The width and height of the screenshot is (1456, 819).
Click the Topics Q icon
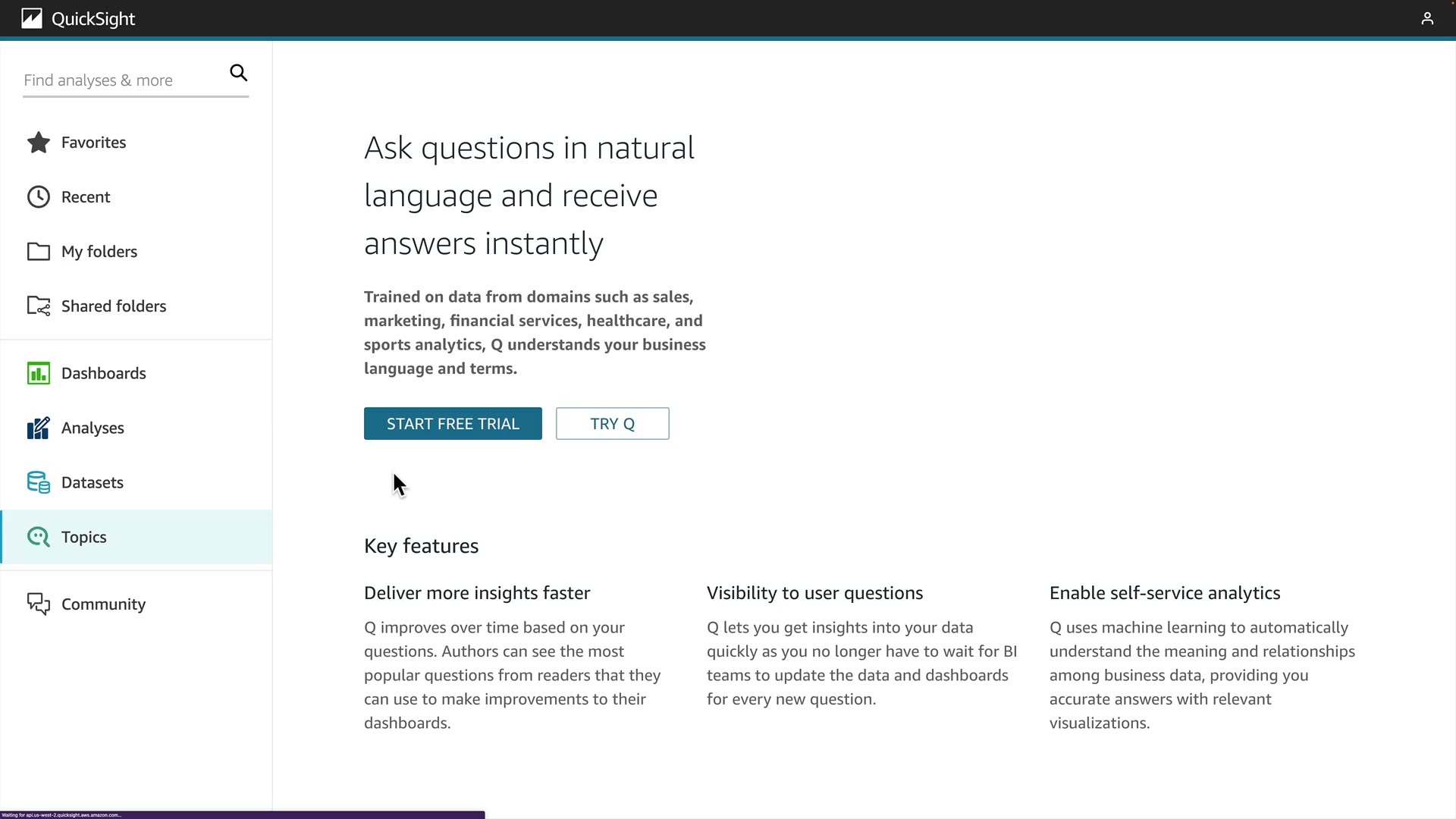point(39,537)
